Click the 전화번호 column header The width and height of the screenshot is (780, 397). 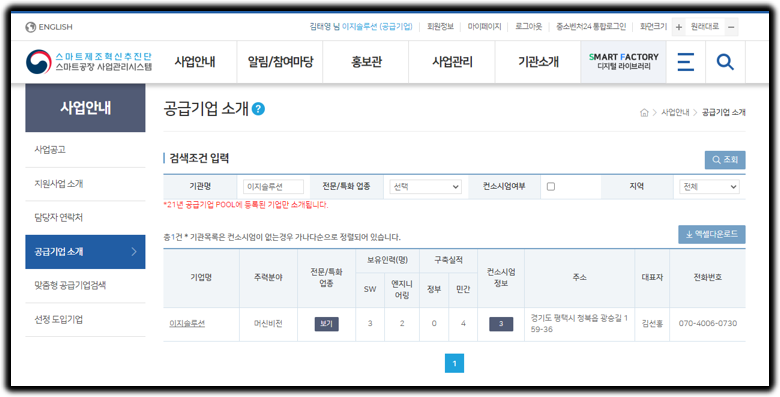tap(708, 278)
